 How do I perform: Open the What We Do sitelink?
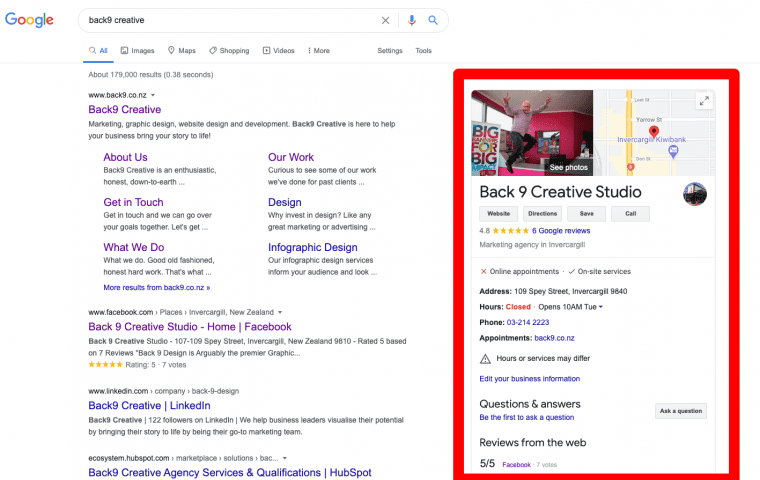tap(134, 247)
